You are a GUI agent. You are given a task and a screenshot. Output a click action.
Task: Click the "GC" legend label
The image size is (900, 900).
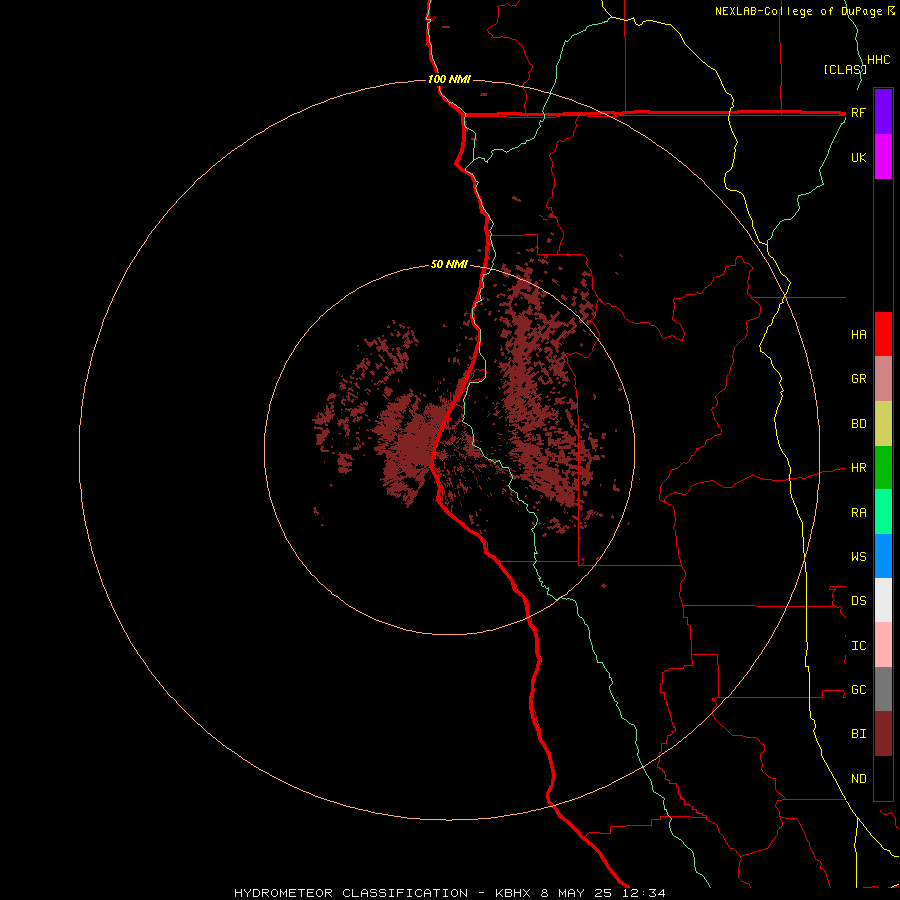858,690
